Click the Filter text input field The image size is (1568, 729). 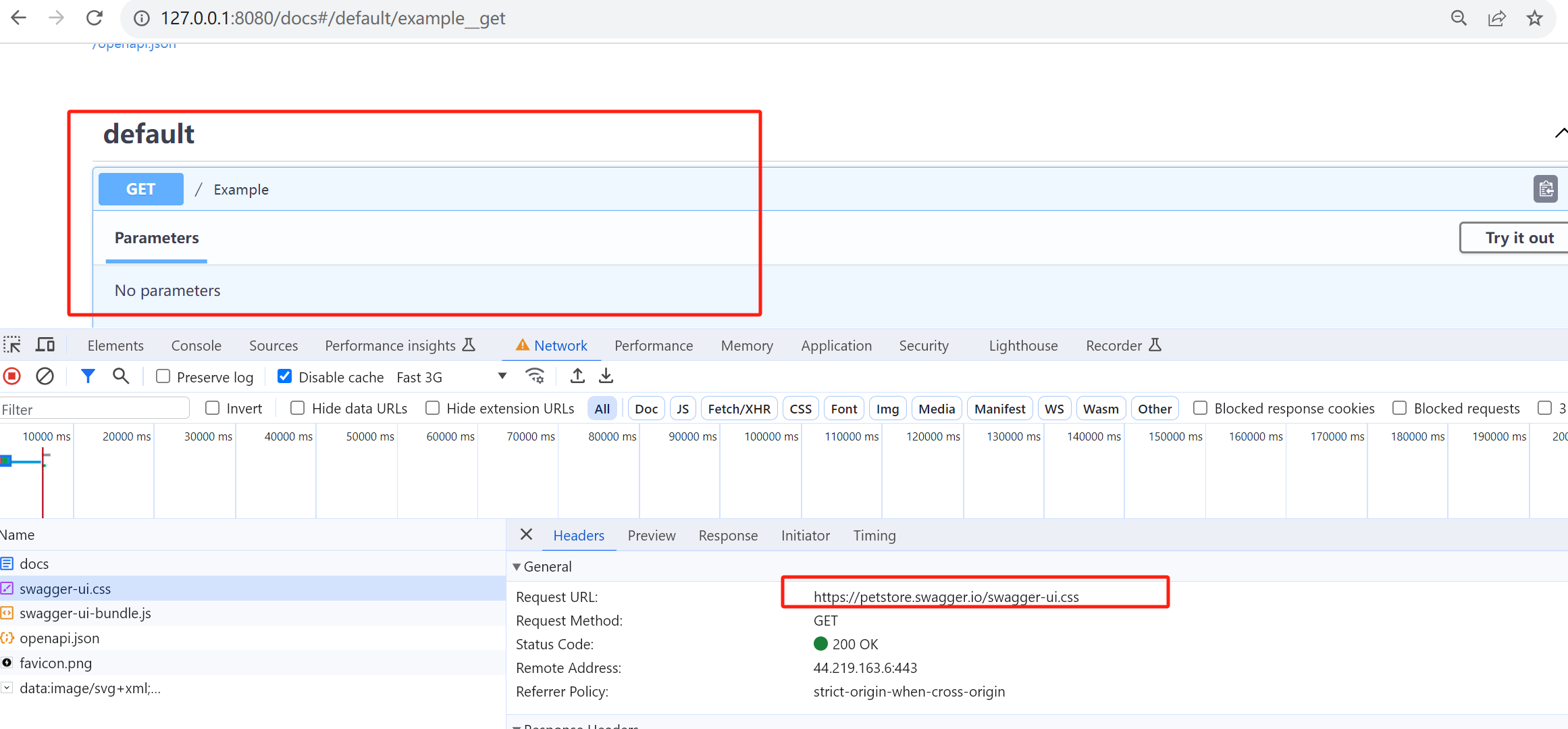95,409
